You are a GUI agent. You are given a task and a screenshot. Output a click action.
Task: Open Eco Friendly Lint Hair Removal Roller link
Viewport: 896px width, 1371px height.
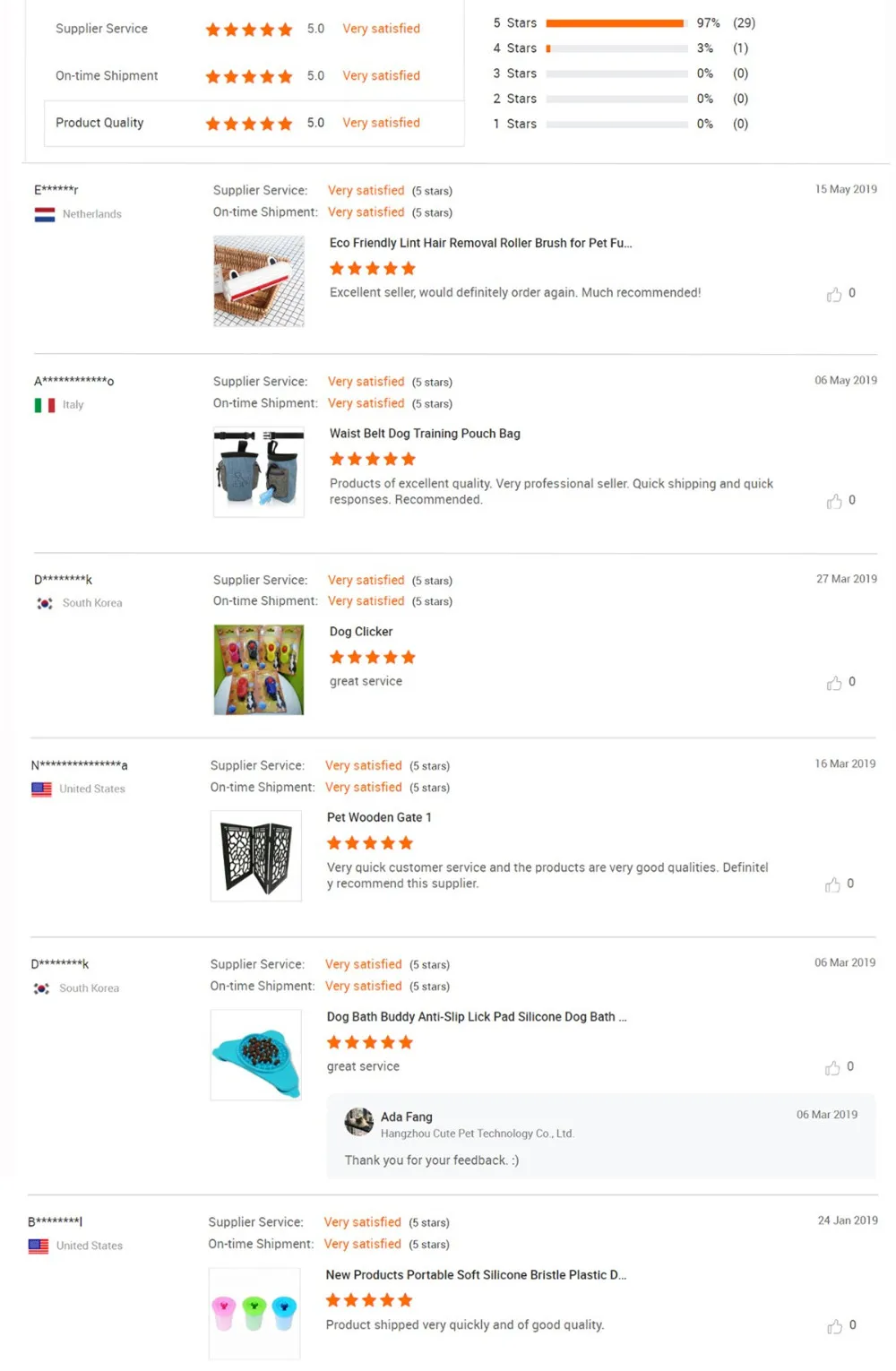tap(480, 243)
